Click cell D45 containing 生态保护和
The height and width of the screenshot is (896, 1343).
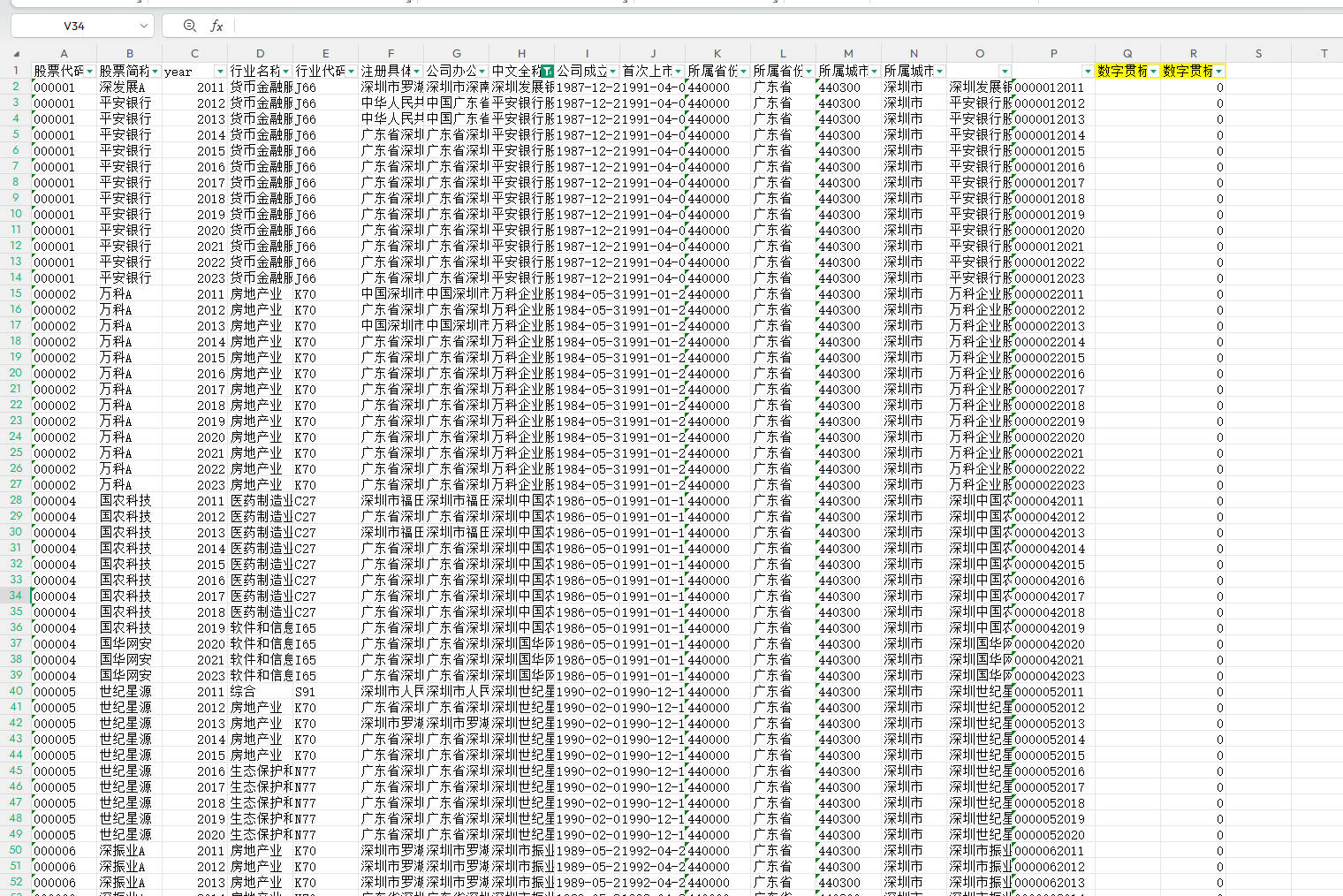260,771
